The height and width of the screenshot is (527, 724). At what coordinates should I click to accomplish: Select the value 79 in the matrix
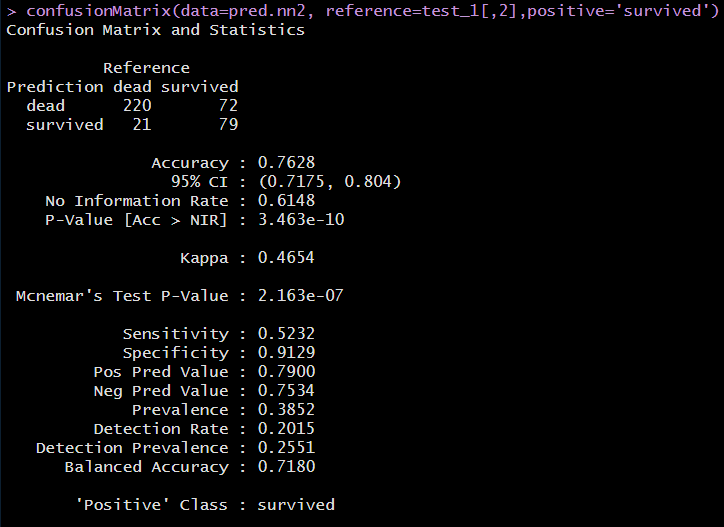click(x=228, y=125)
